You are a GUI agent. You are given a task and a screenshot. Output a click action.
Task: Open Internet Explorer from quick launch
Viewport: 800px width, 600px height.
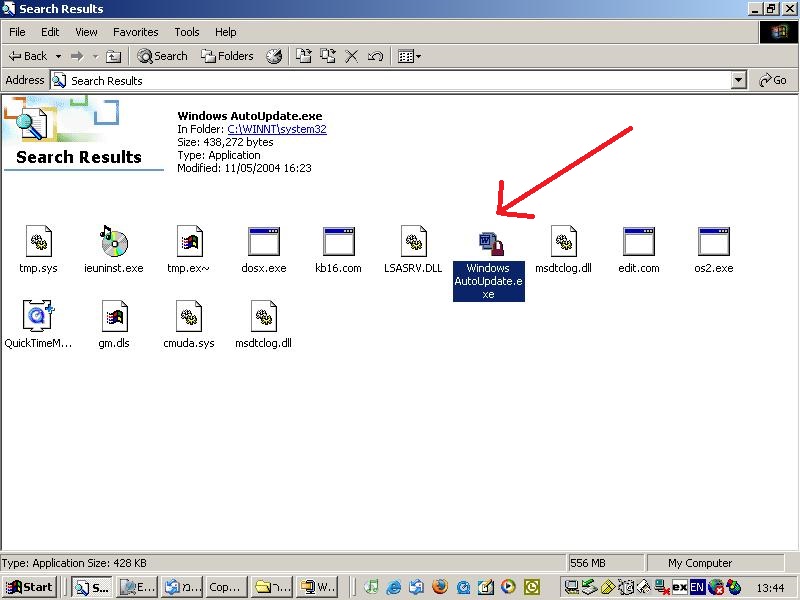pos(393,587)
